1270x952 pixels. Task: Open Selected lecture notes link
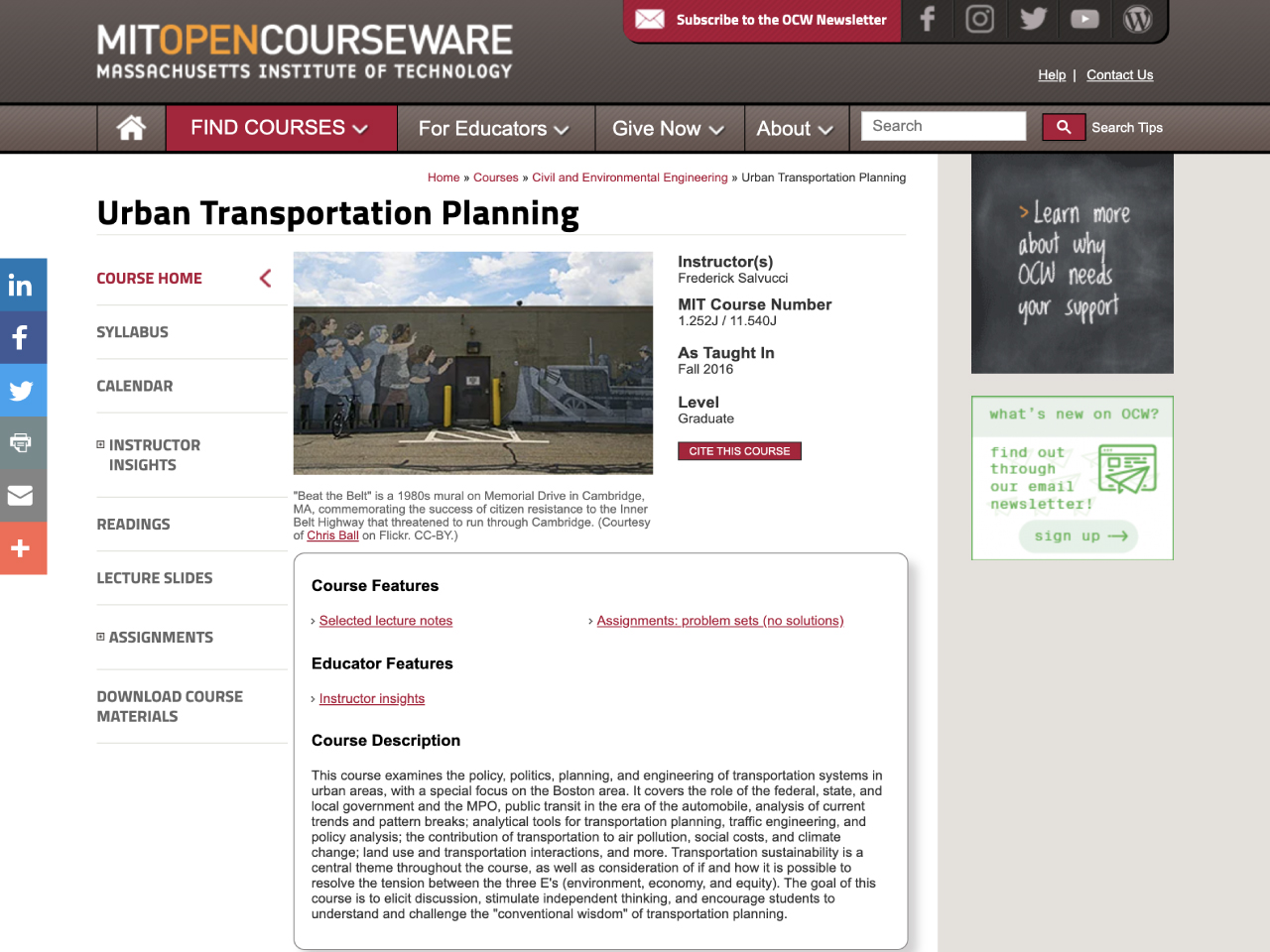click(x=386, y=621)
